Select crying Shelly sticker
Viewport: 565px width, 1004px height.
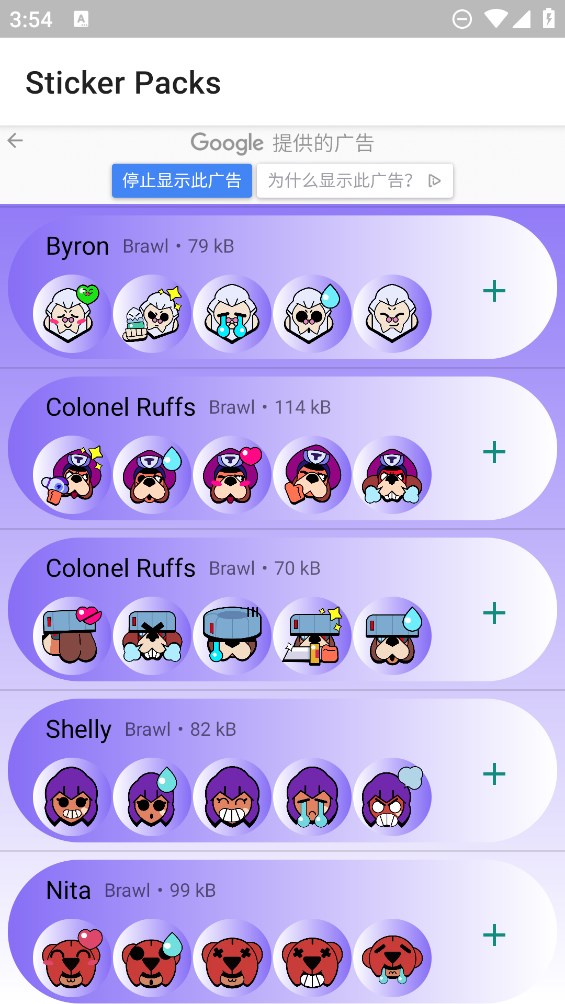312,797
